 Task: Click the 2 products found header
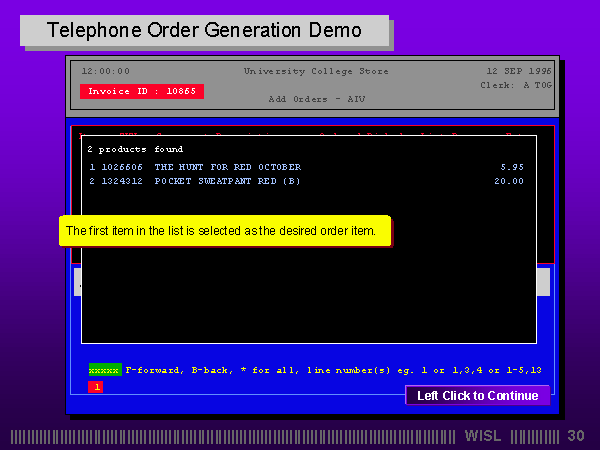[x=135, y=149]
